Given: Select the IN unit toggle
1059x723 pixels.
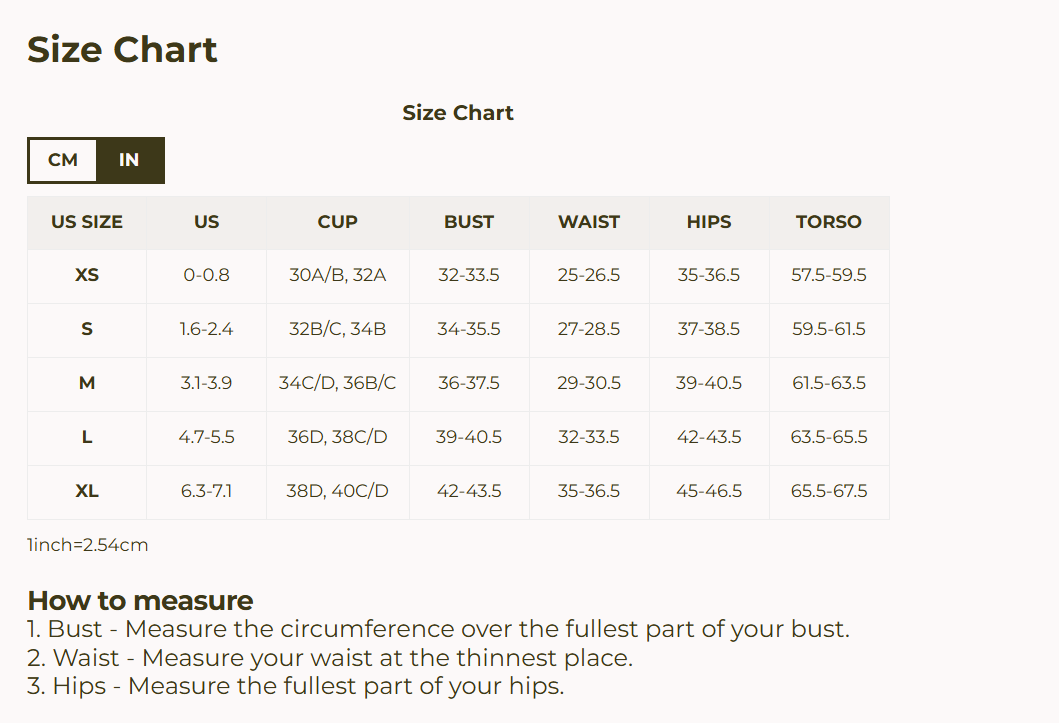Looking at the screenshot, I should tap(129, 160).
